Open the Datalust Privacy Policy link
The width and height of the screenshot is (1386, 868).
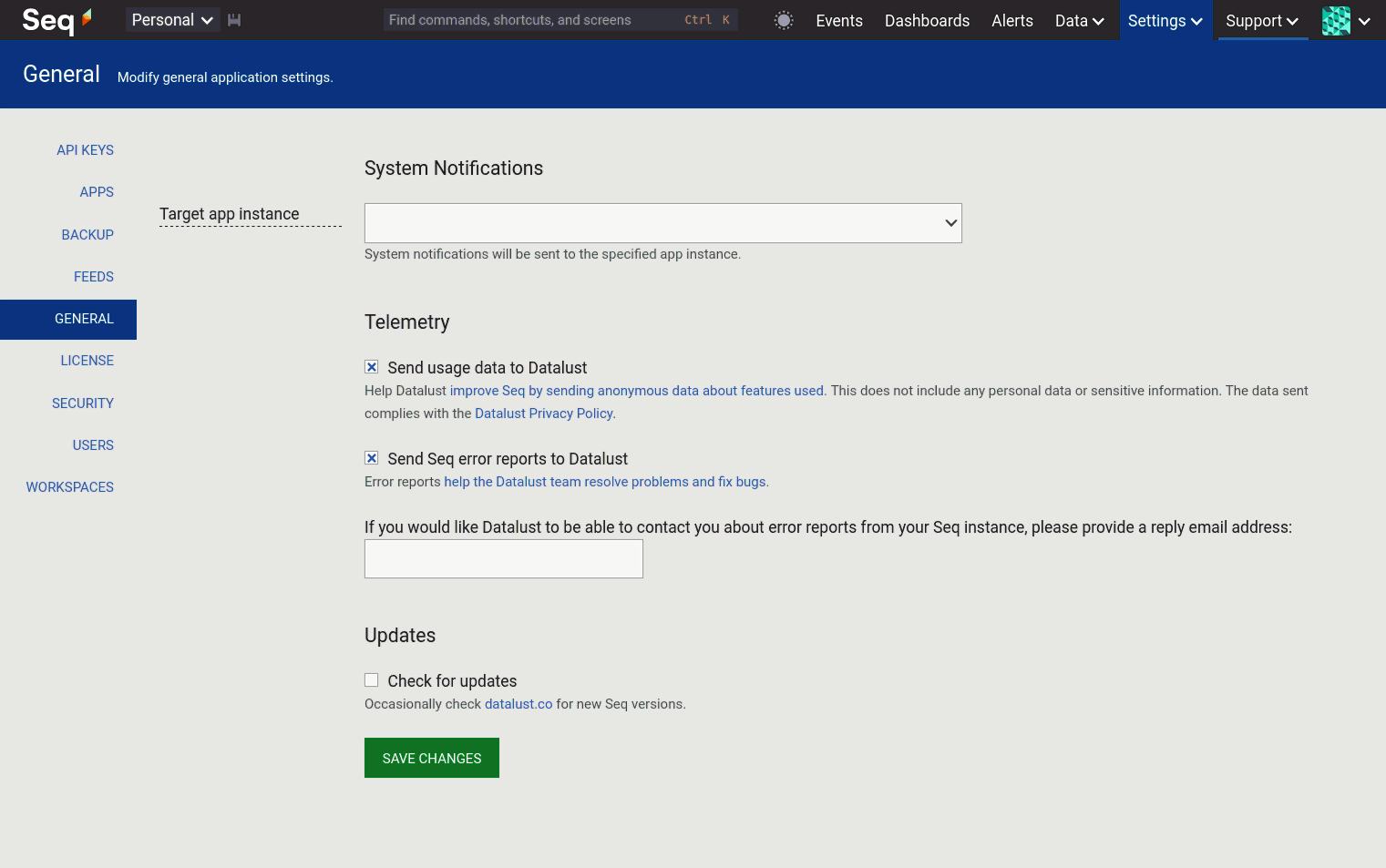[544, 414]
